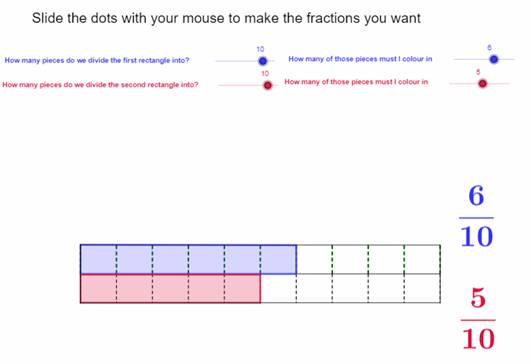Click the red shaded region of second rectangle

pyautogui.click(x=170, y=288)
